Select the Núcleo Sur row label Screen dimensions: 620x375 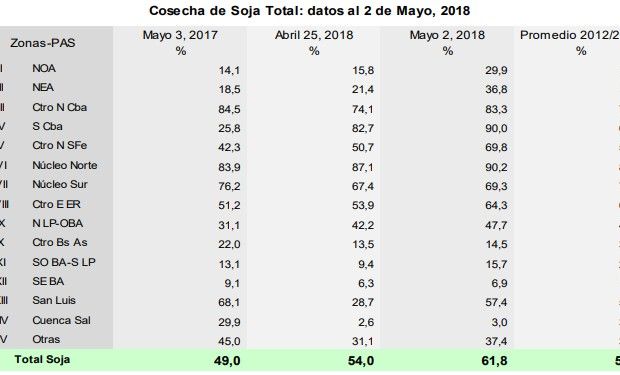click(60, 184)
